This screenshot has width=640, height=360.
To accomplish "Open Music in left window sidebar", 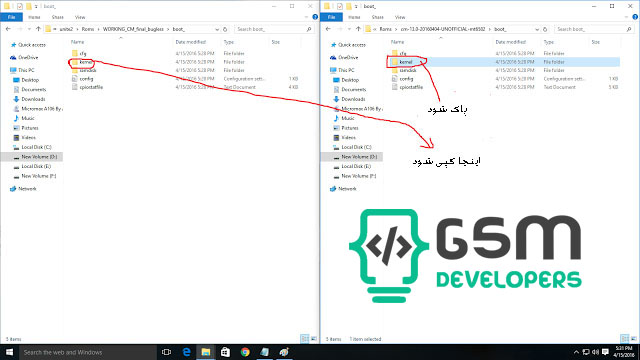I will pyautogui.click(x=24, y=118).
